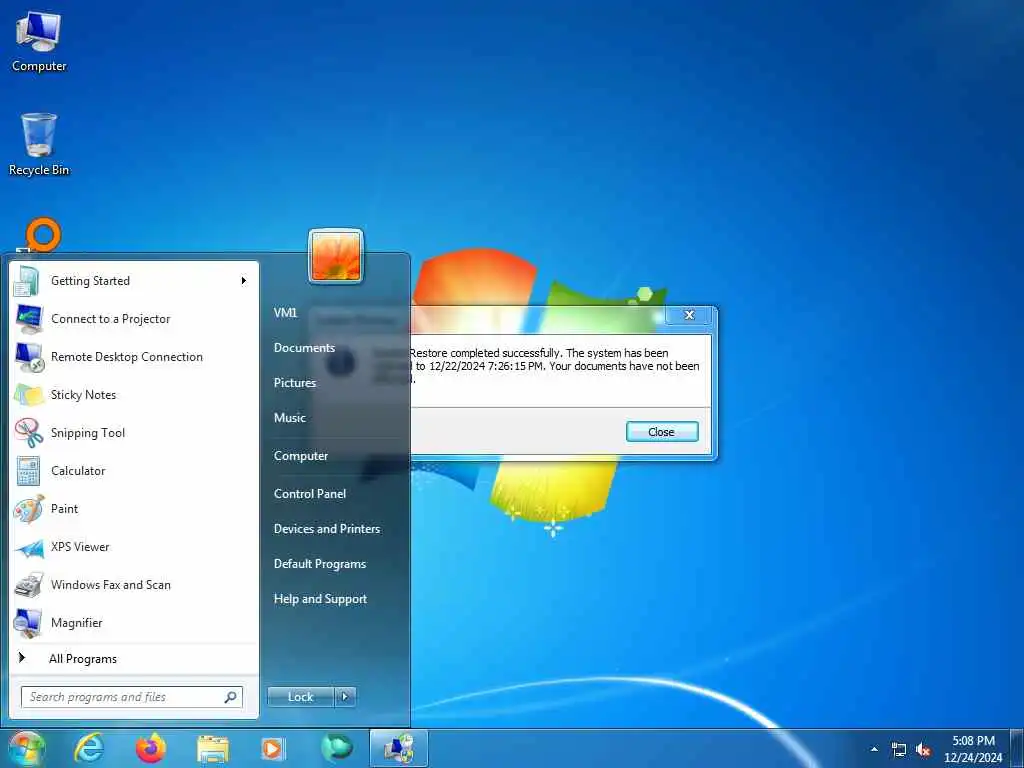This screenshot has width=1024, height=768.
Task: Click the Getting Started icon
Action: point(29,281)
